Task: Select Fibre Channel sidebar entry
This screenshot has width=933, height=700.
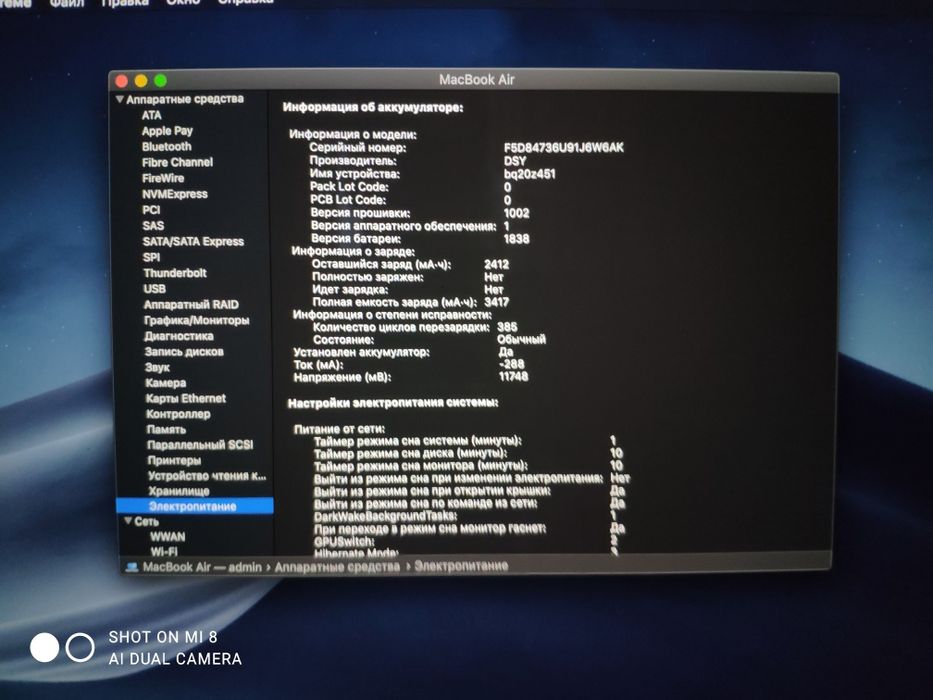Action: 177,162
